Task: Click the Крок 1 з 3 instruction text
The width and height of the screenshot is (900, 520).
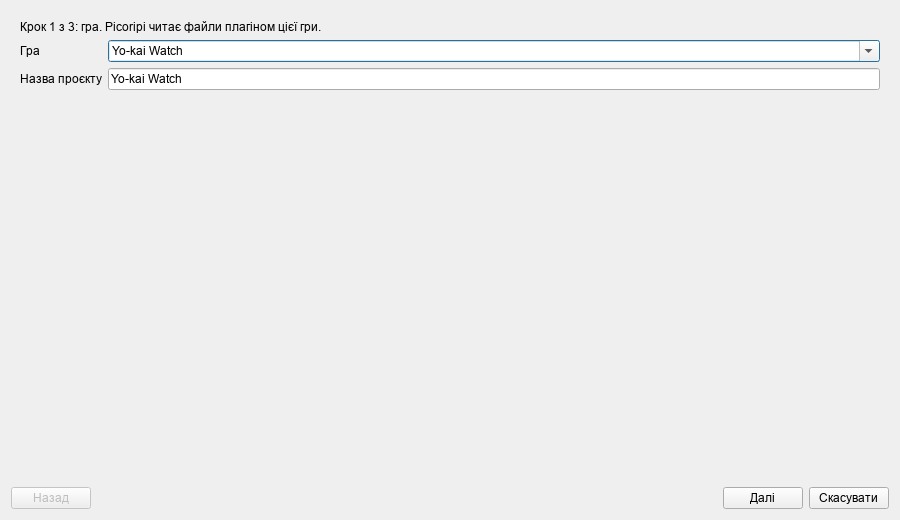Action: click(x=170, y=27)
